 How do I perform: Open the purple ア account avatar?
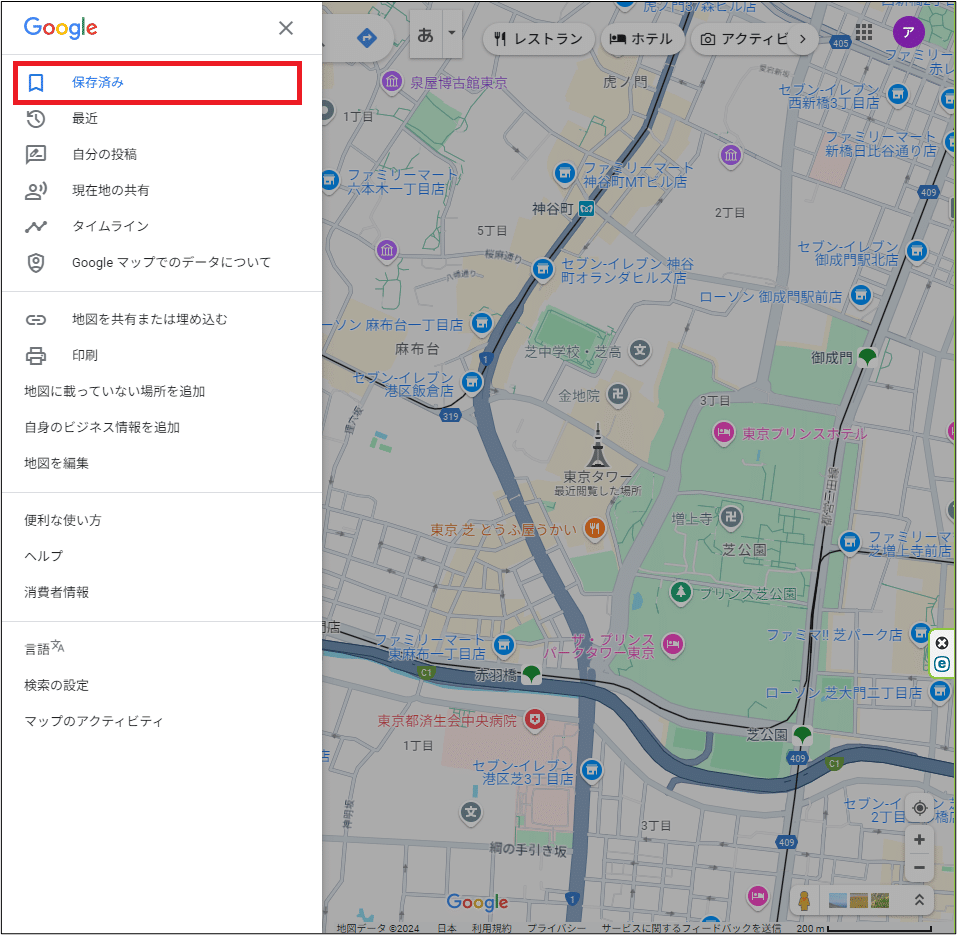pyautogui.click(x=908, y=32)
